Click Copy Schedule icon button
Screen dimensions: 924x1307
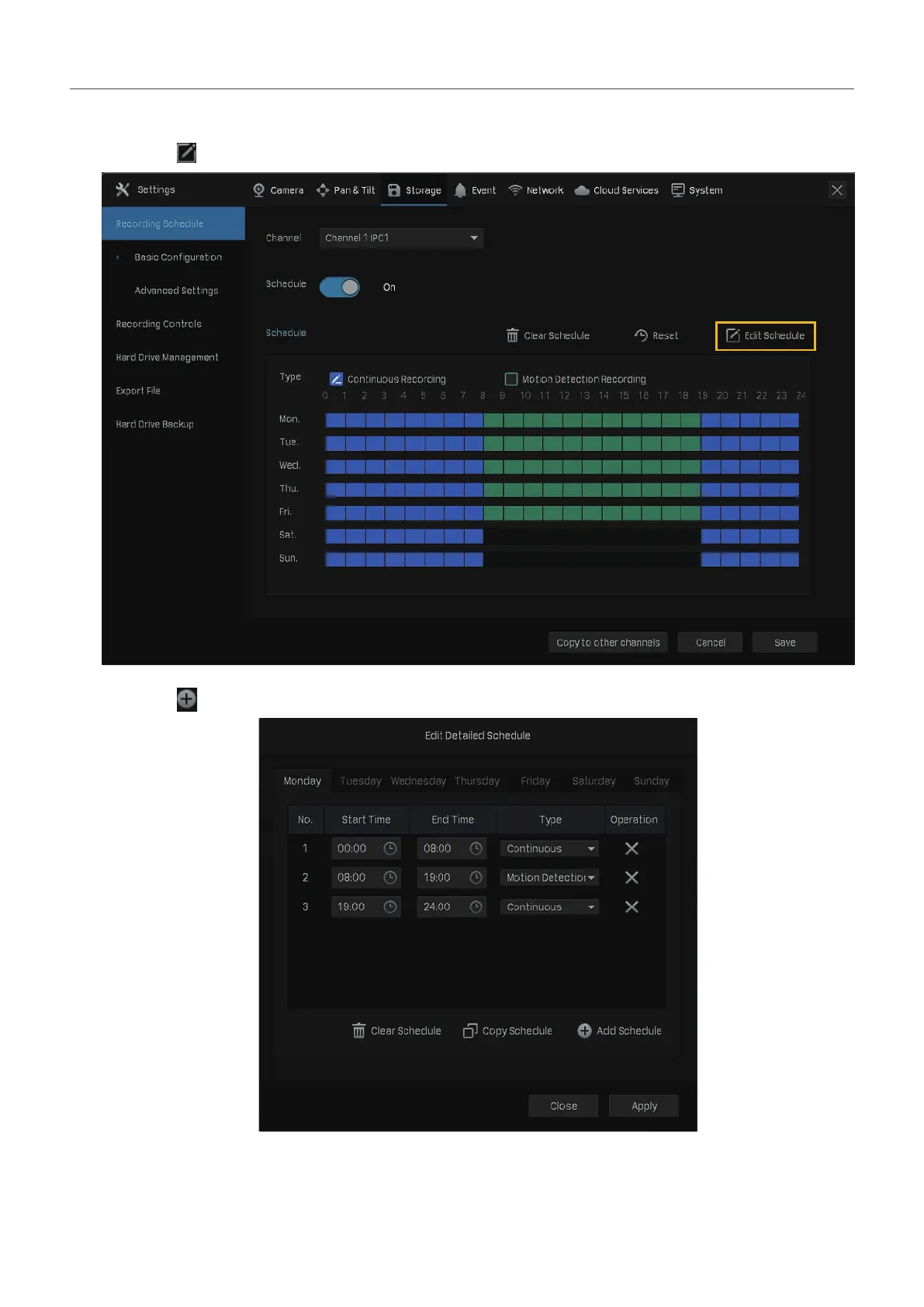(x=470, y=1031)
